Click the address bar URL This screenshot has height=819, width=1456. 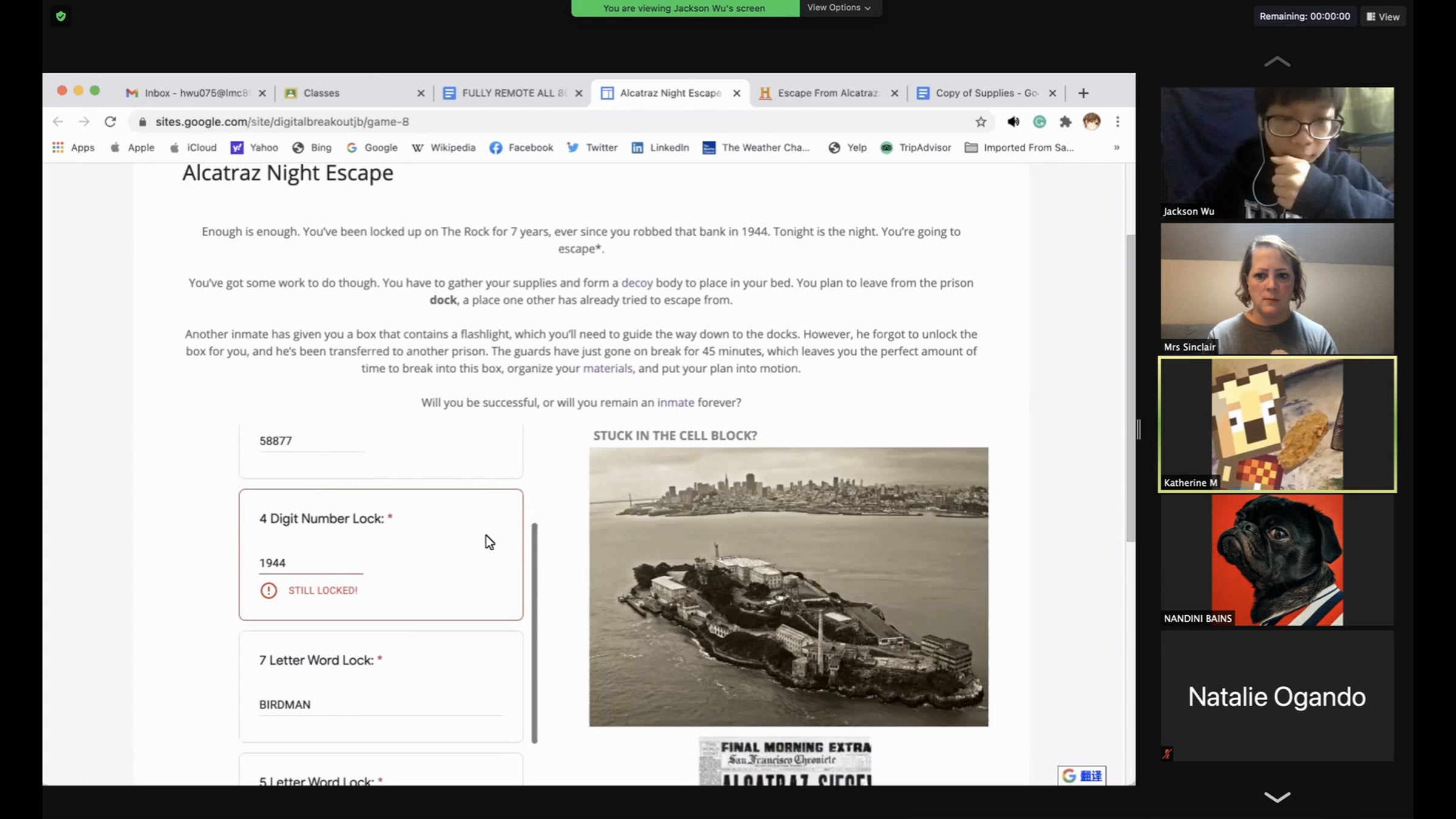point(282,122)
